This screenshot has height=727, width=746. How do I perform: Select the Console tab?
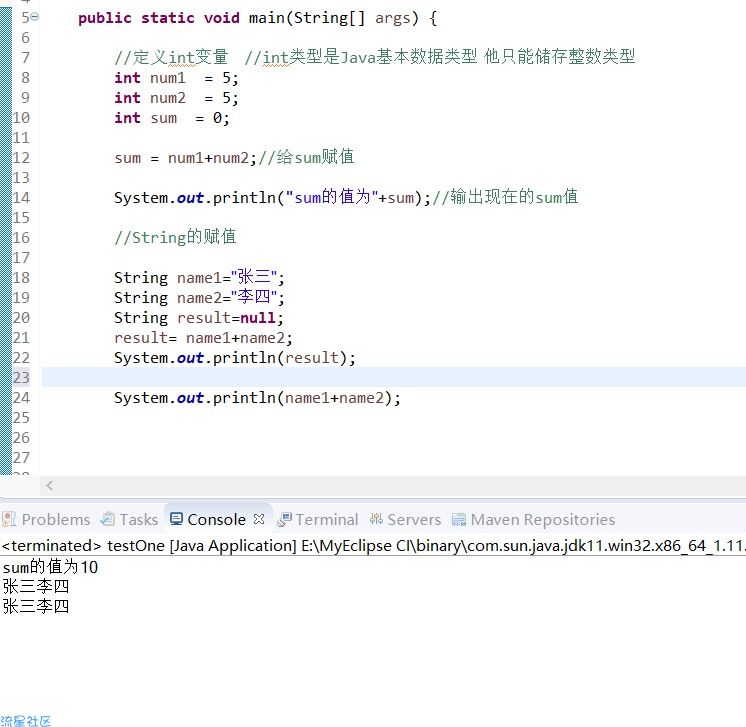tap(216, 520)
